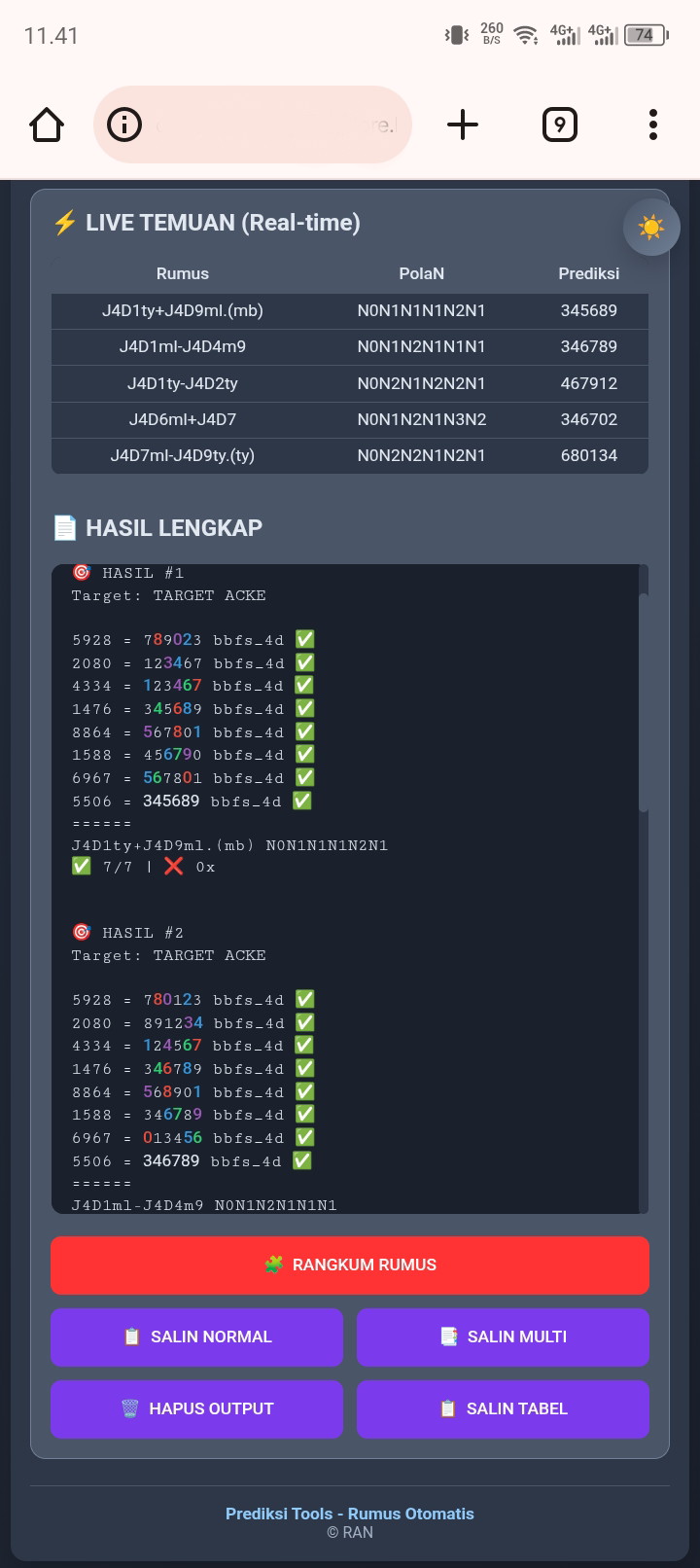Tap the browser home icon
The image size is (700, 1568).
pos(47,125)
